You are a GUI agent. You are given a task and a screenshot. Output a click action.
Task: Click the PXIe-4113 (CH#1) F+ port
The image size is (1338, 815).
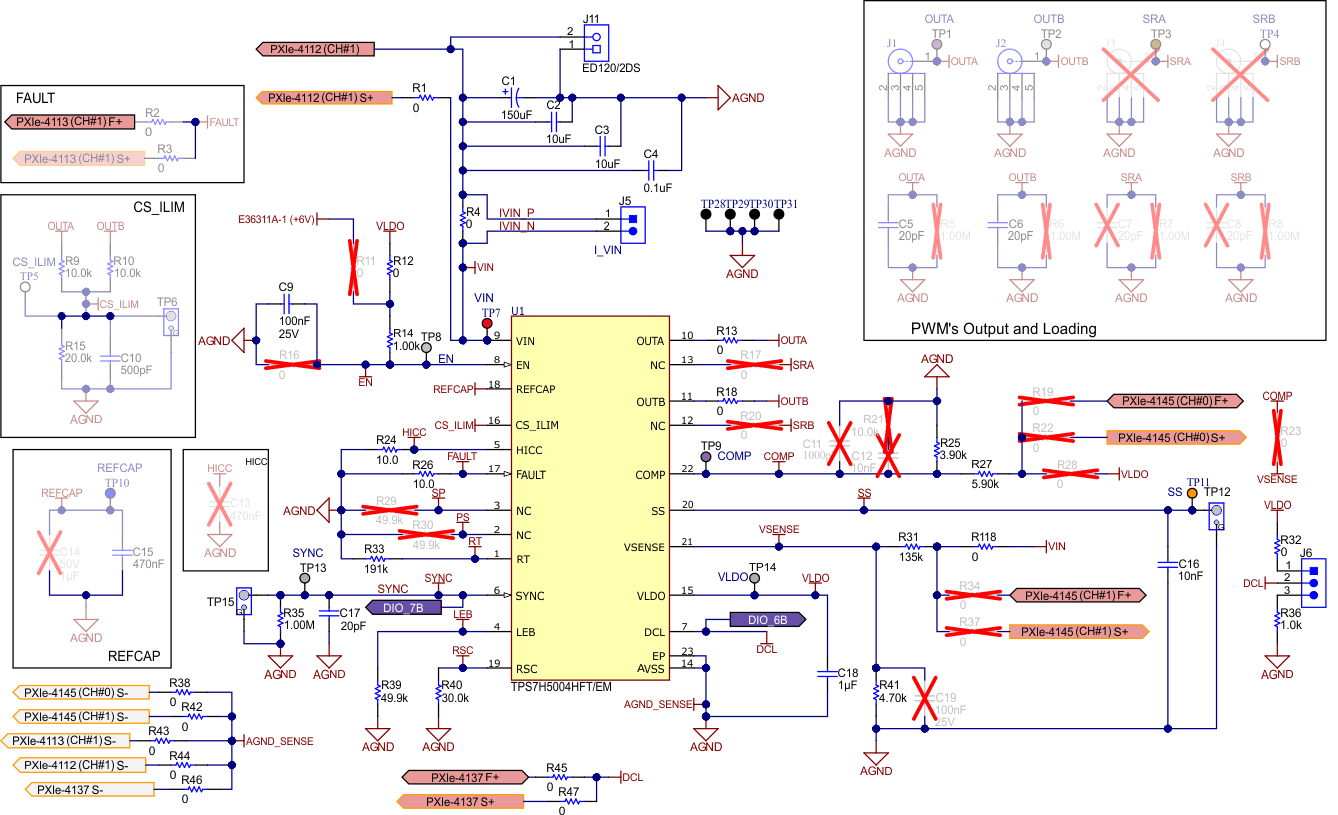(x=70, y=122)
